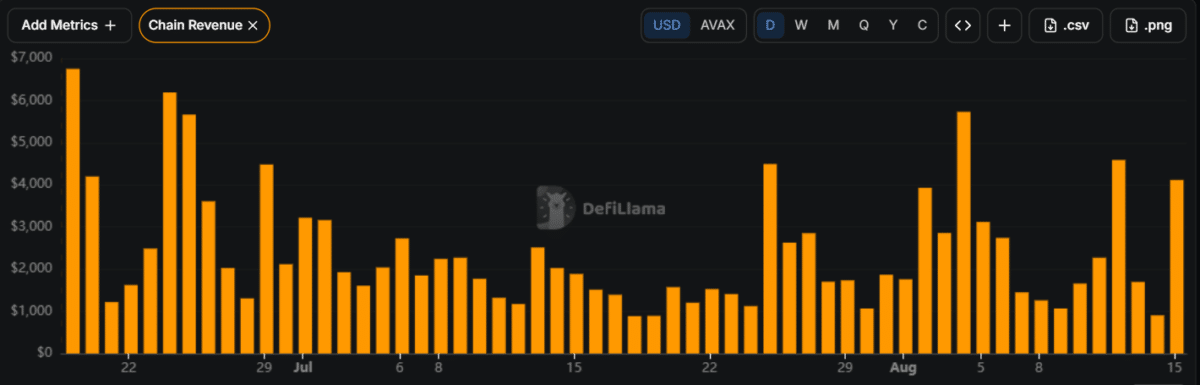Click the plus sign in Add Metrics
Viewport: 1200px width, 385px height.
pos(110,25)
